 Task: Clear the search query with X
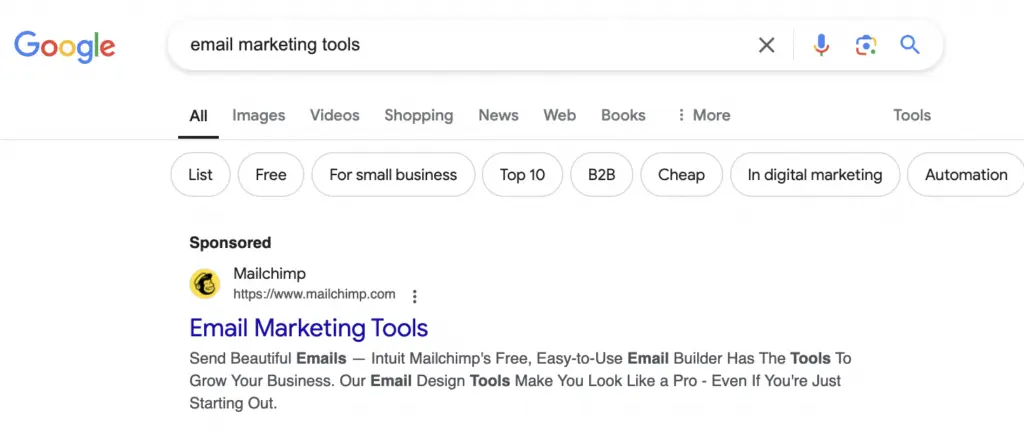point(766,45)
